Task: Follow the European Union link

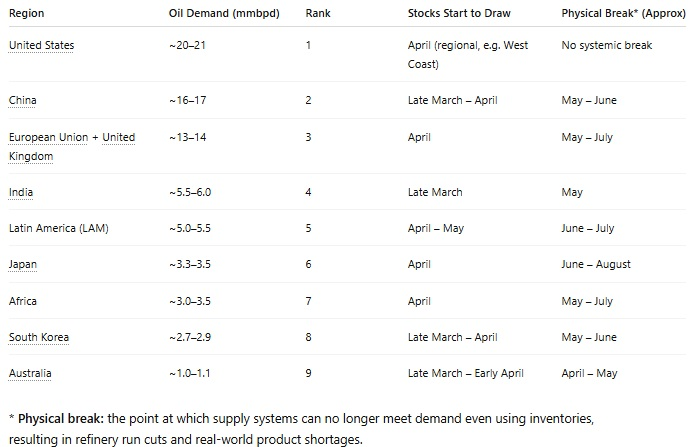Action: point(48,137)
